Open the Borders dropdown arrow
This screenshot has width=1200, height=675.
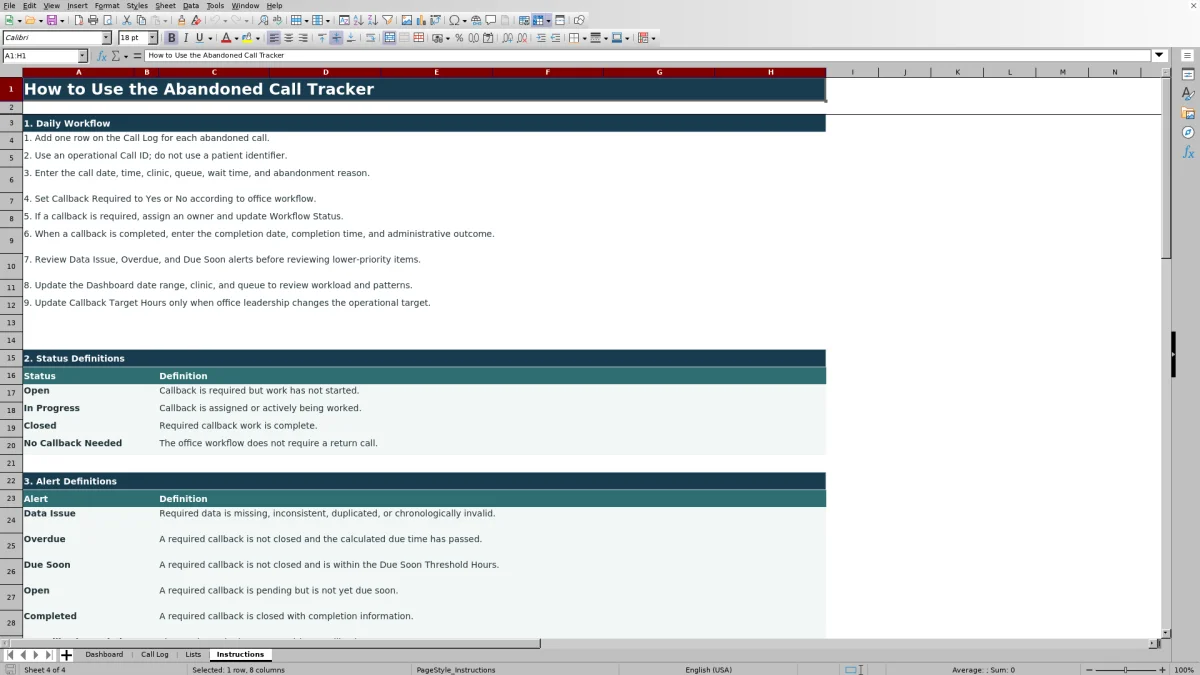[584, 38]
